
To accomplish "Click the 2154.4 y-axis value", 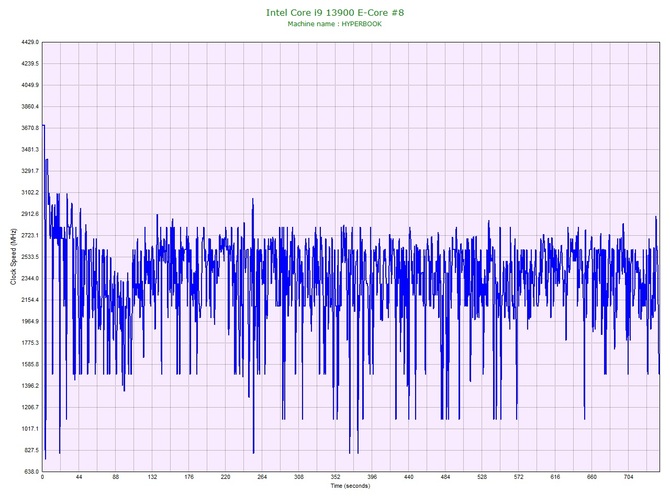I will tap(30, 300).
